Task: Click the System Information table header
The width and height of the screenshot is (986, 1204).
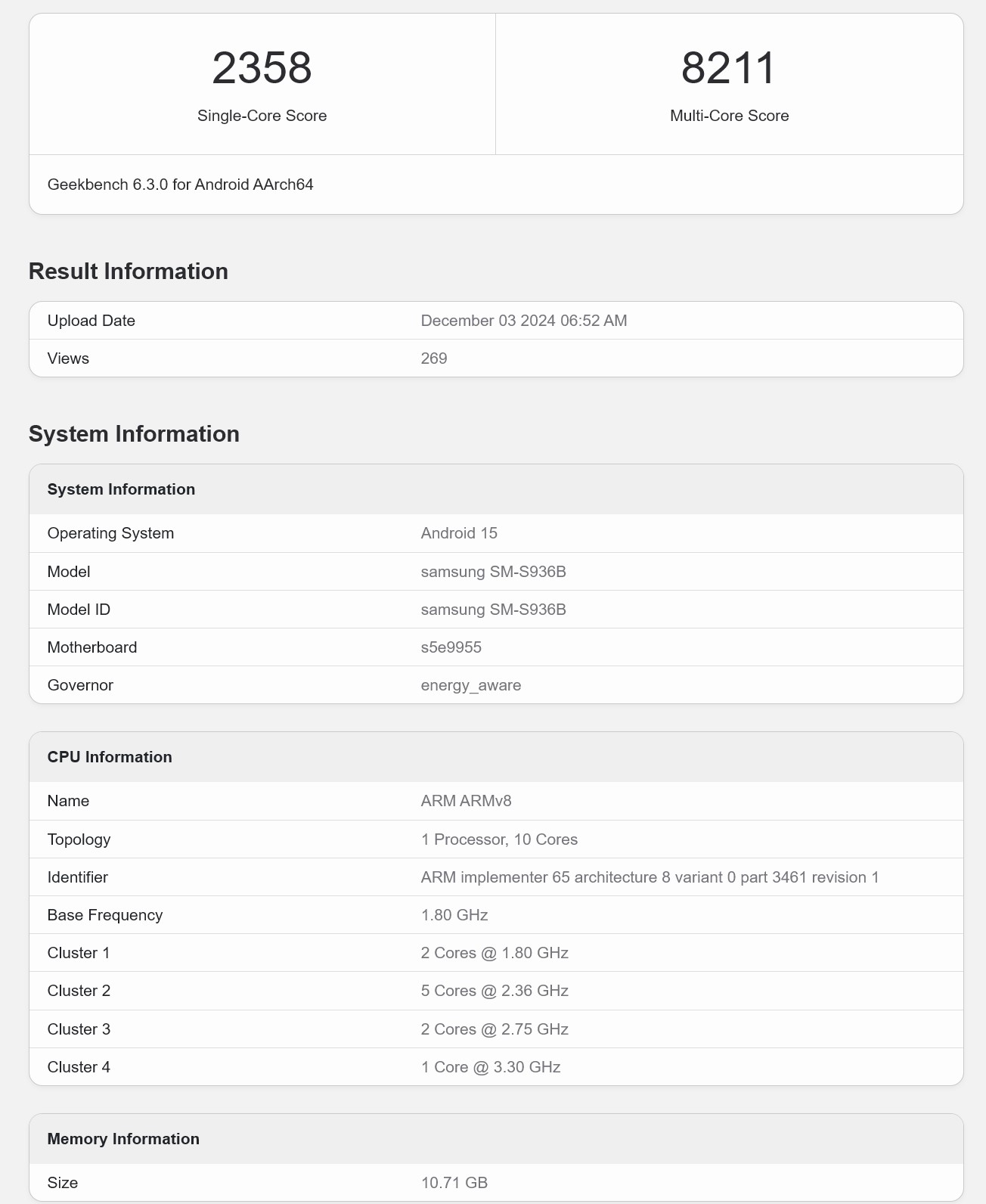Action: [121, 489]
